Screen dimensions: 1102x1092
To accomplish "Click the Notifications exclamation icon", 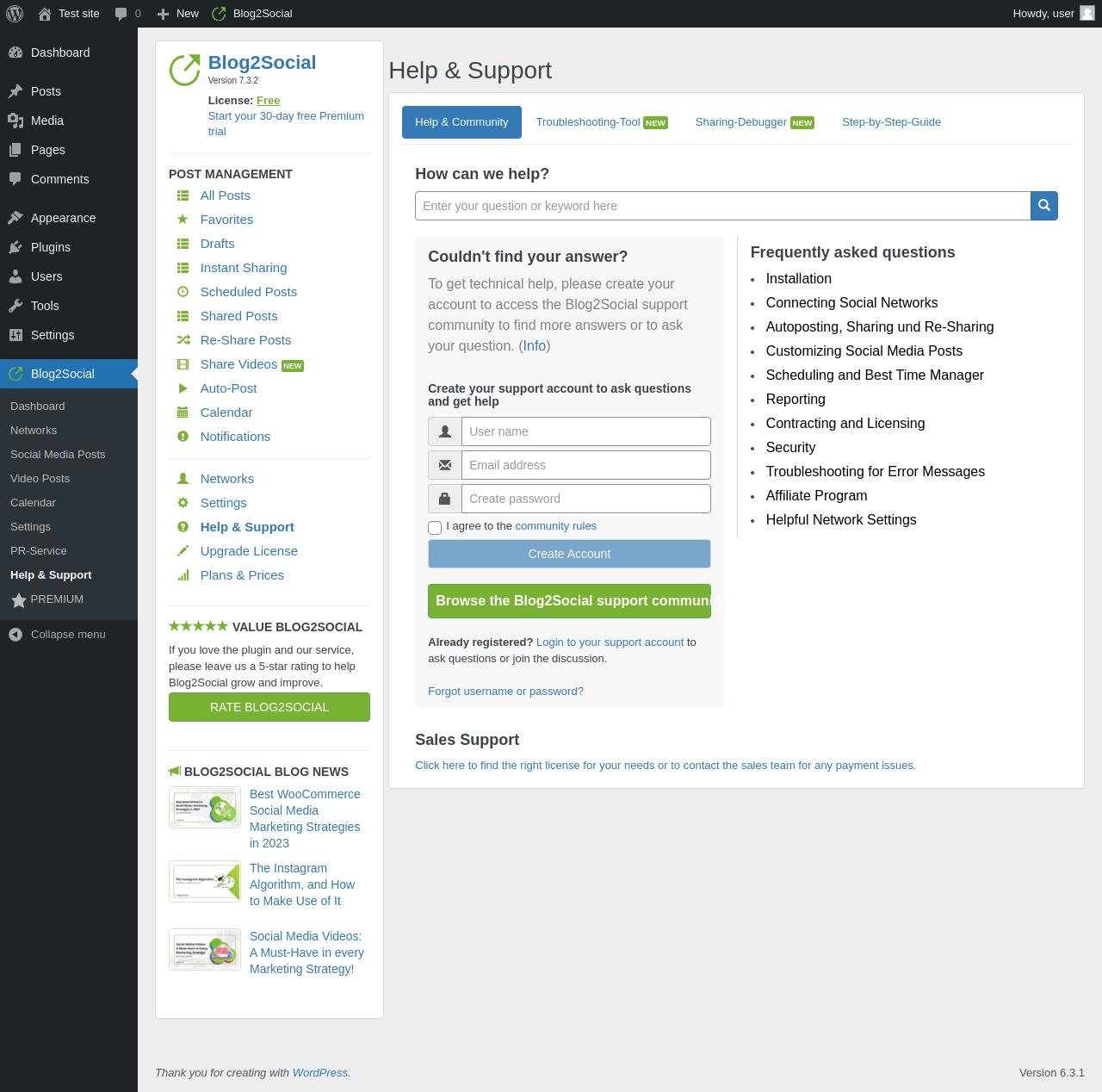I will click(x=183, y=437).
